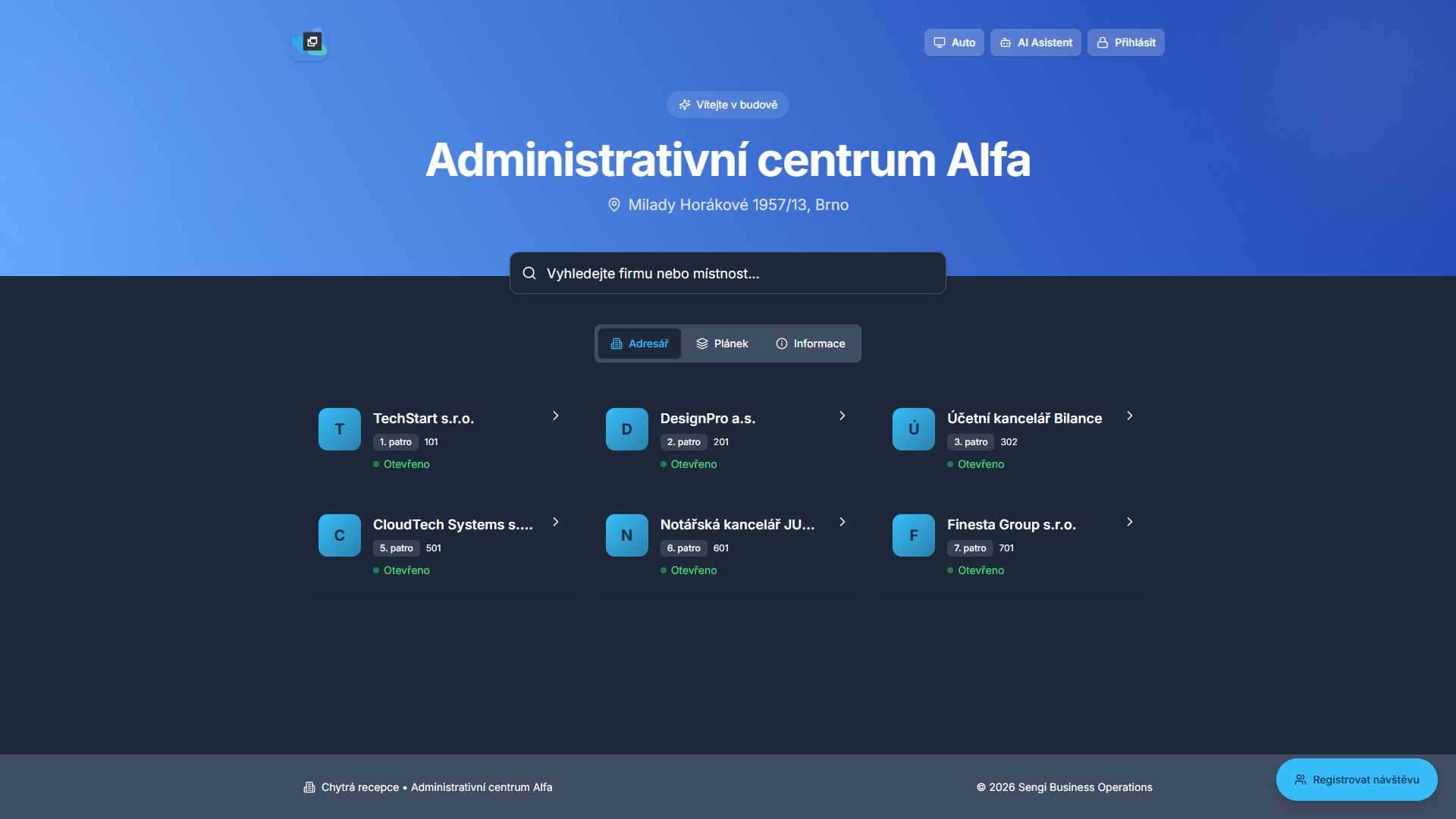Image resolution: width=1456 pixels, height=819 pixels.
Task: Switch to the Plánek tab
Action: [722, 344]
